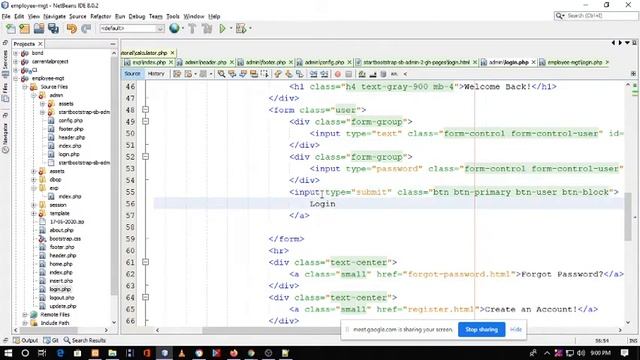Open the Output panel button

click(25, 340)
